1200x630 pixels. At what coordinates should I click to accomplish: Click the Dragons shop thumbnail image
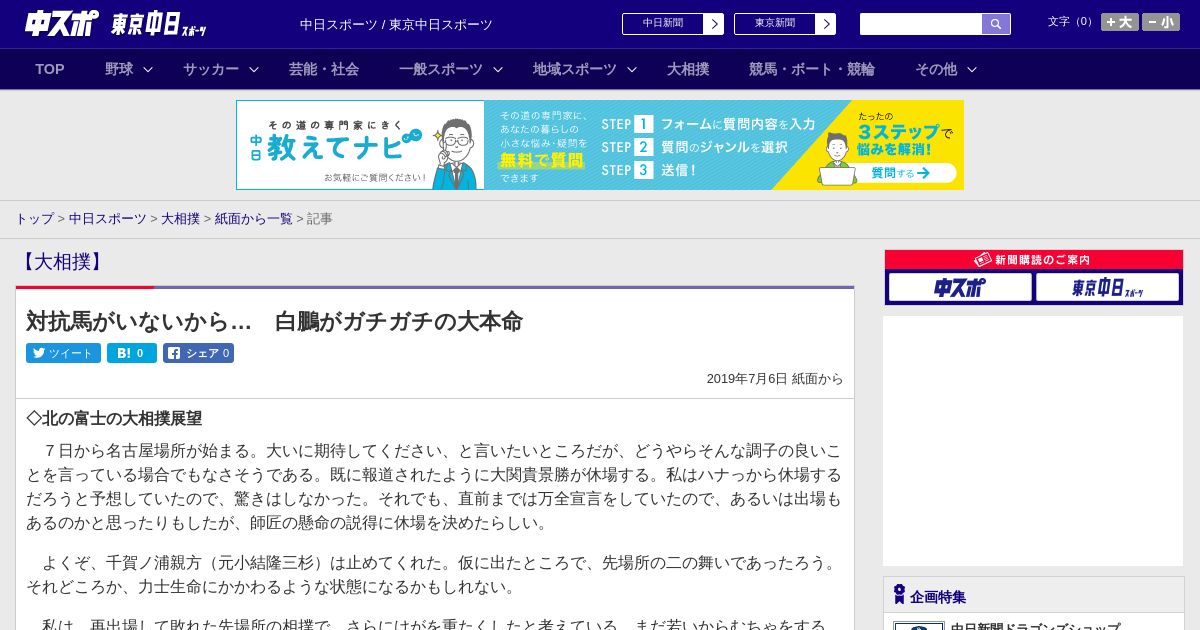919,626
